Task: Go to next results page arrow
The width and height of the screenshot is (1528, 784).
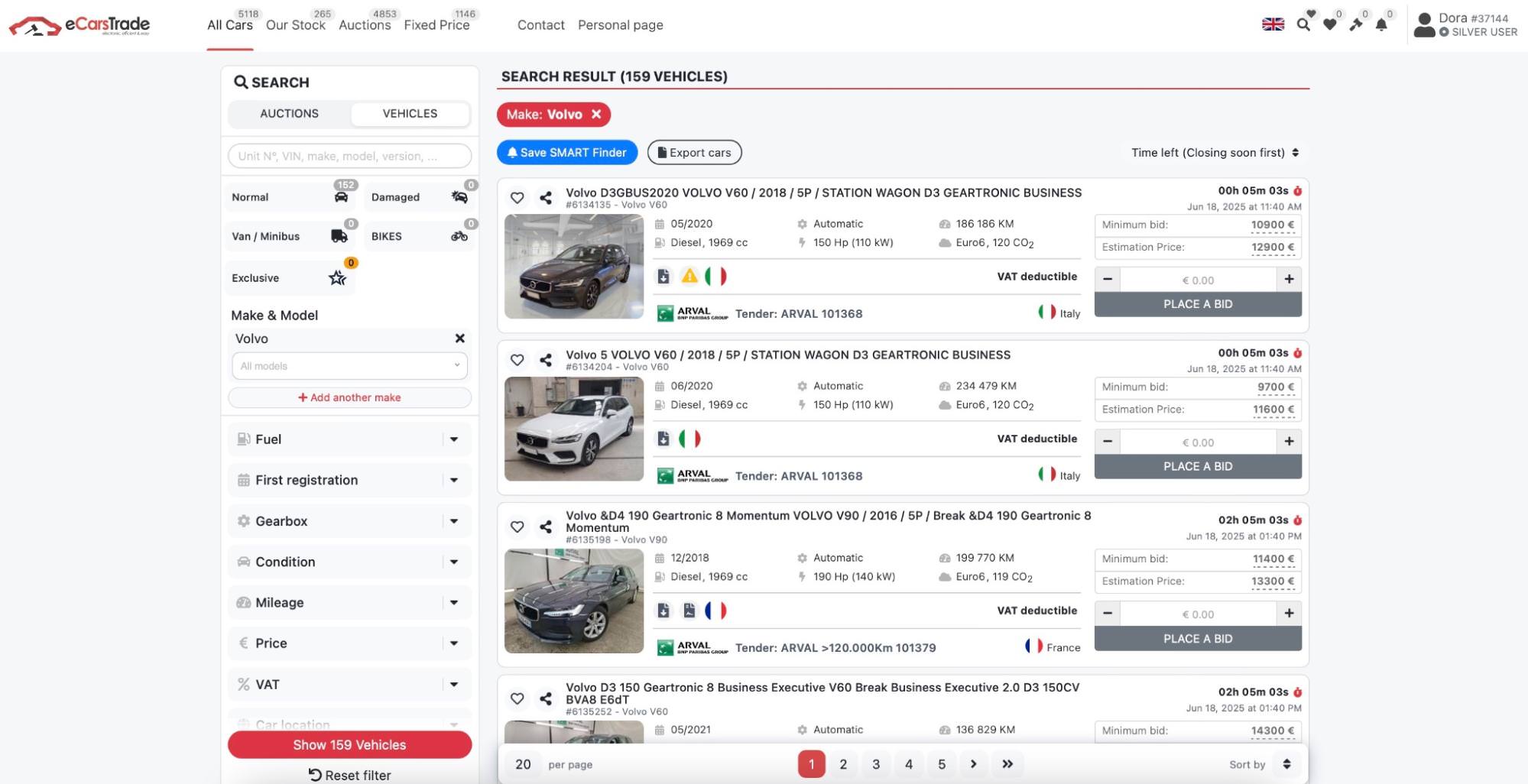Action: click(x=973, y=764)
